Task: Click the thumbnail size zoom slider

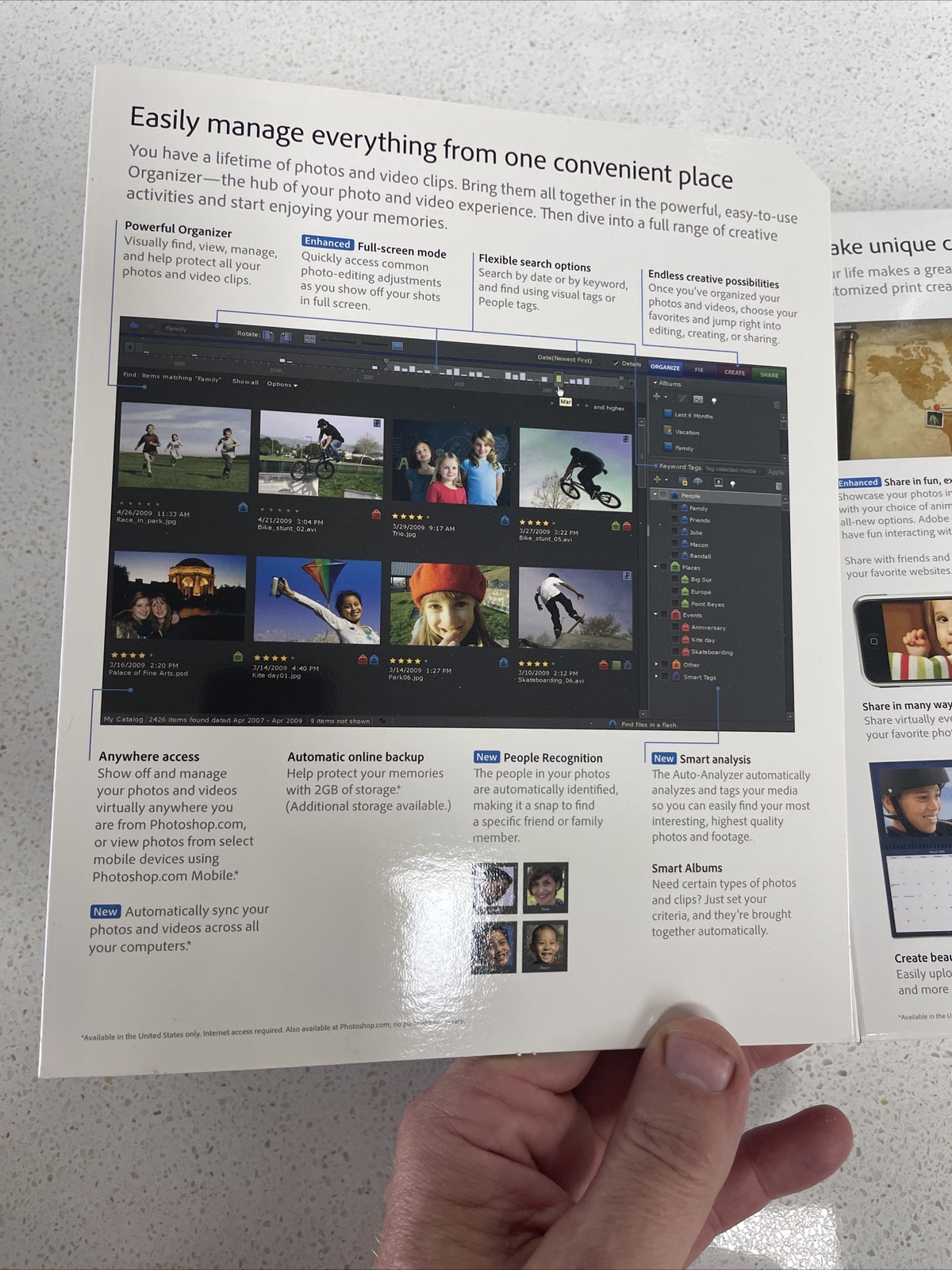Action: 354,342
